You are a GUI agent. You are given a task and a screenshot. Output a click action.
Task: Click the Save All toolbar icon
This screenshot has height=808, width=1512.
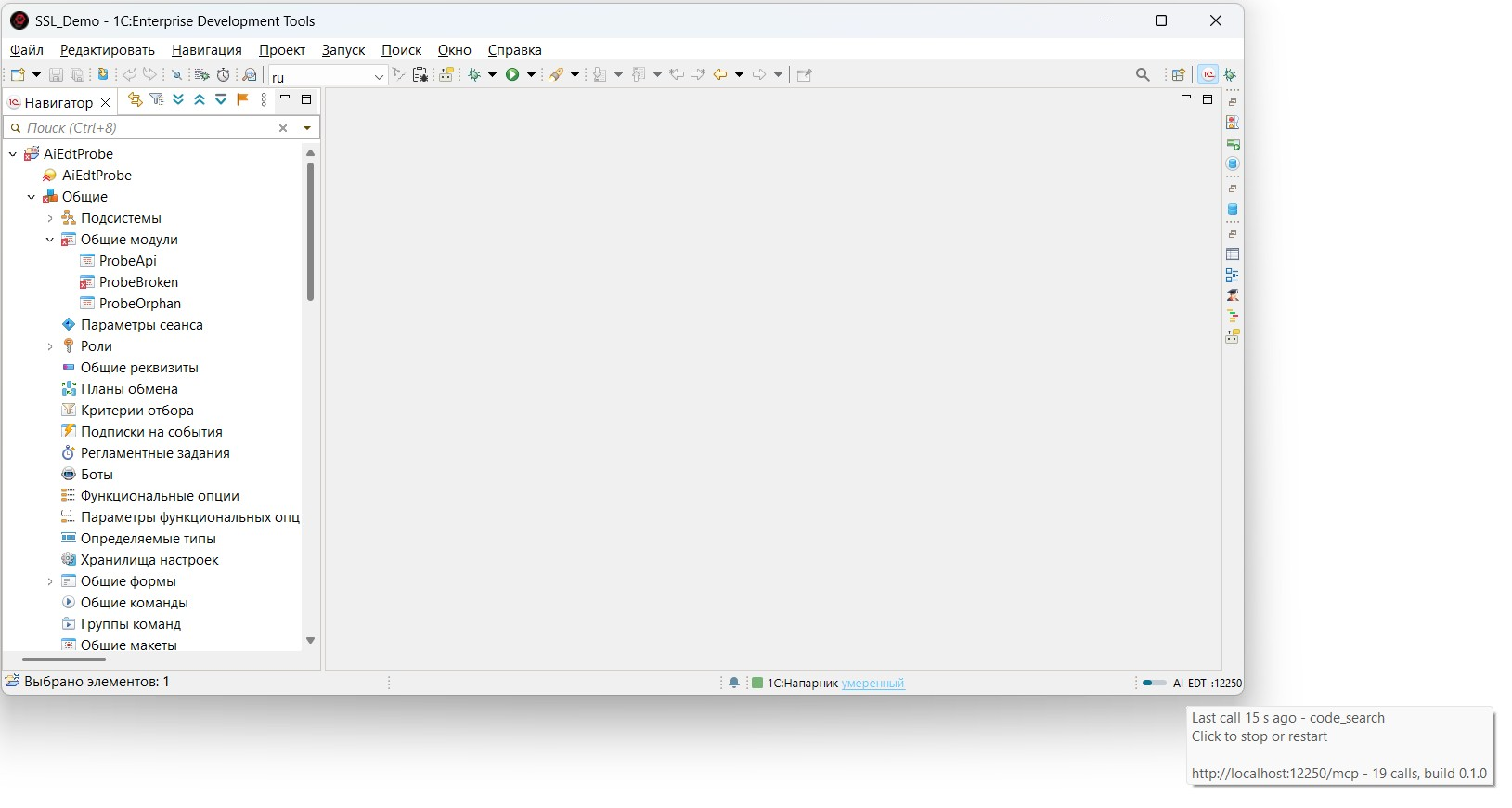pyautogui.click(x=78, y=75)
